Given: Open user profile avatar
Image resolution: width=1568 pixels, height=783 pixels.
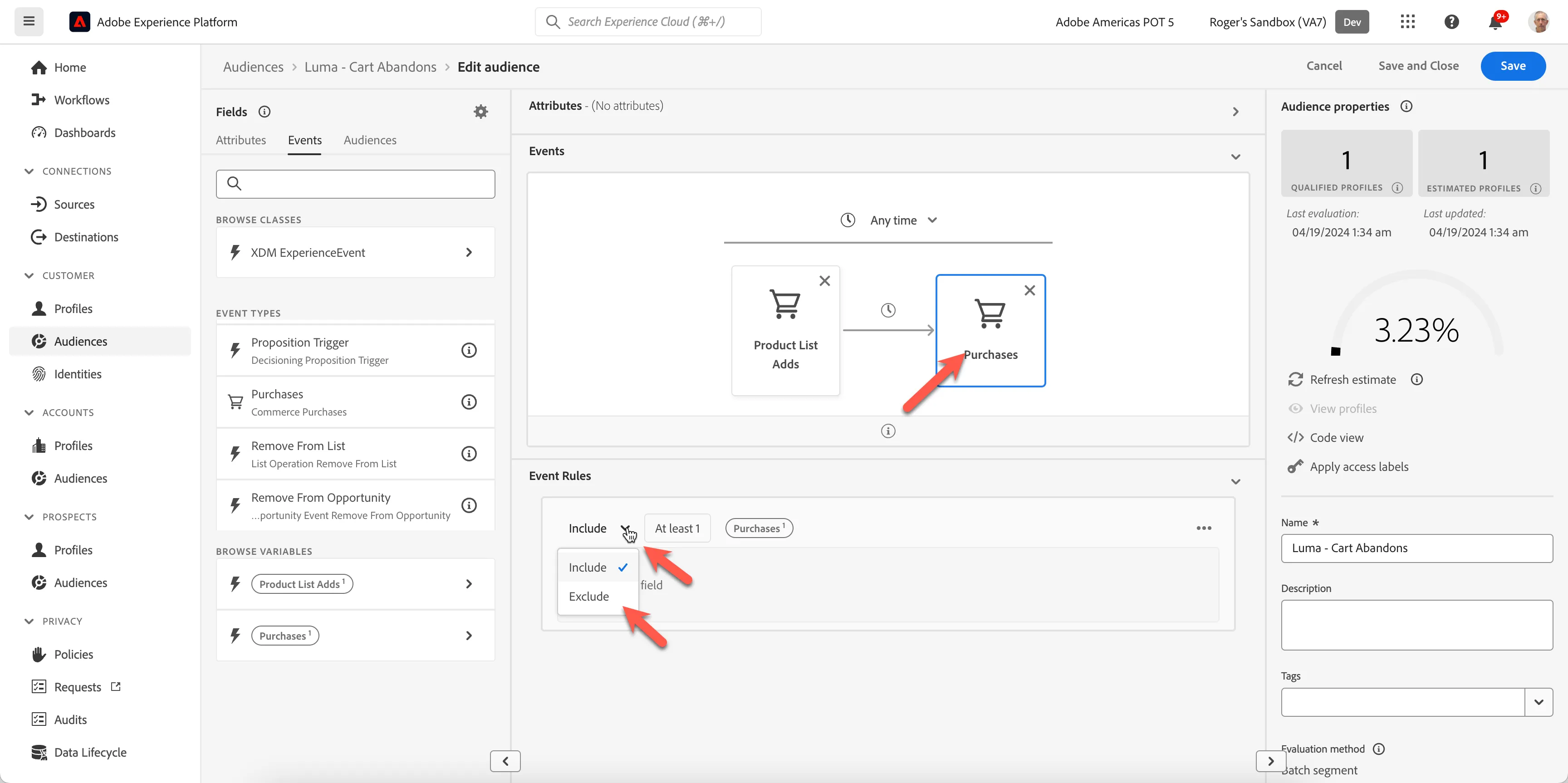Looking at the screenshot, I should coord(1539,22).
